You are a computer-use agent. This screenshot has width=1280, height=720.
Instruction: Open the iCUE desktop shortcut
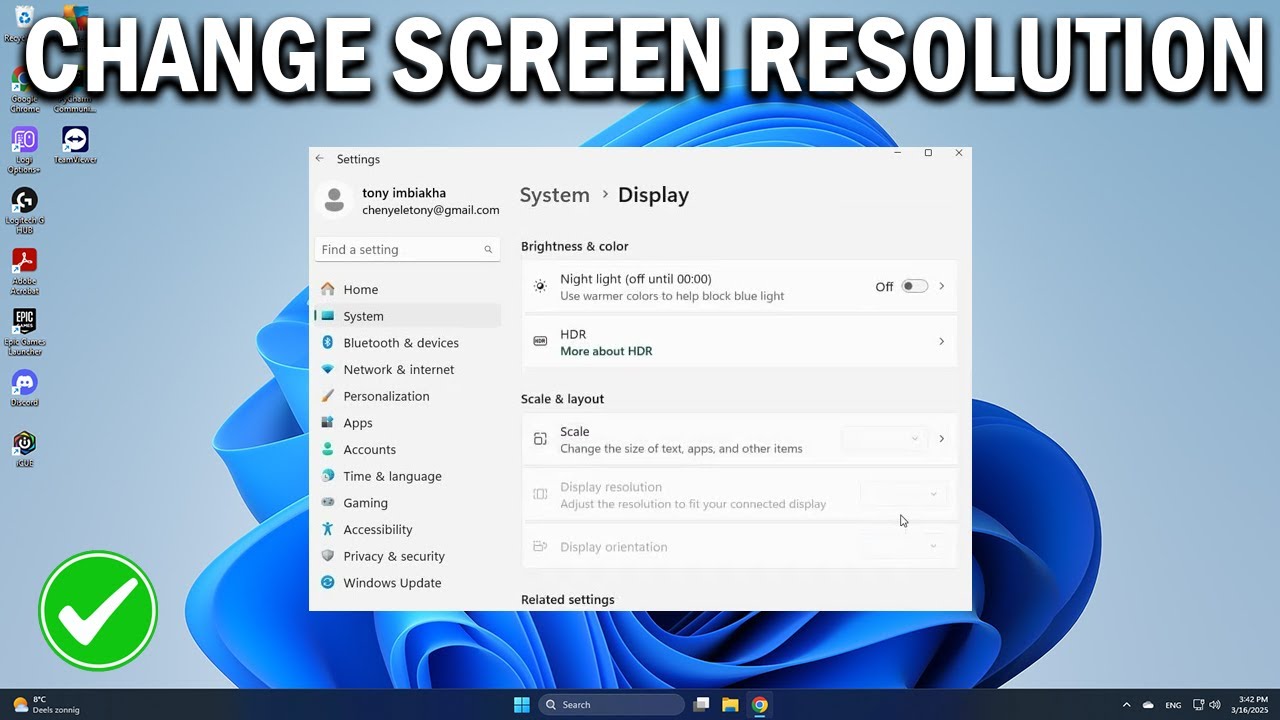pos(24,449)
